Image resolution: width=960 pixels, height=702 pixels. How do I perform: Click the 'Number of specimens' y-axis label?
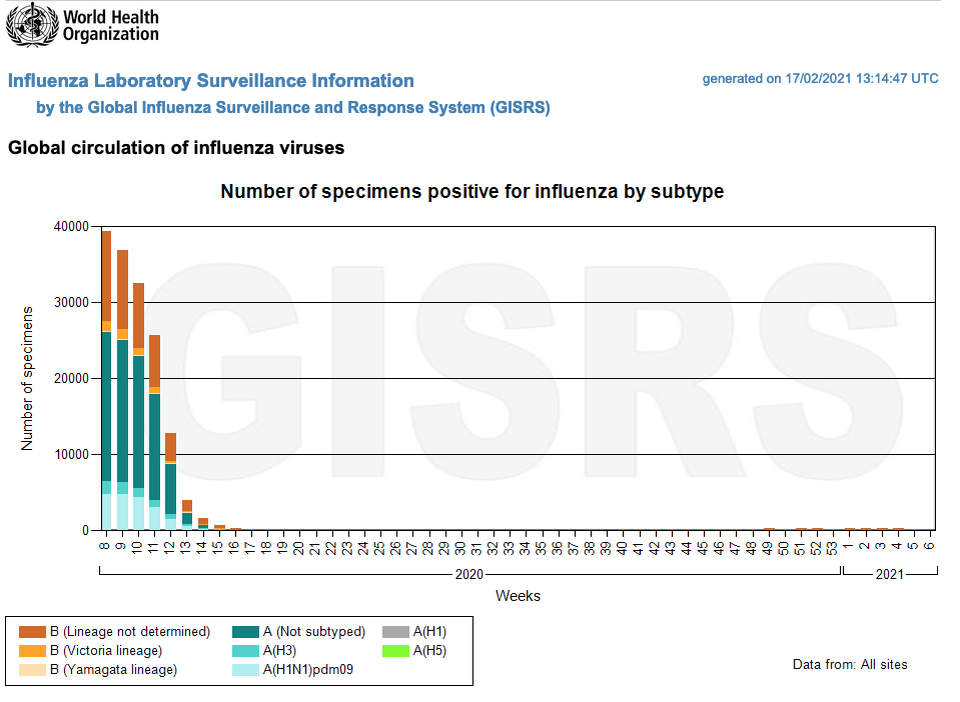26,378
